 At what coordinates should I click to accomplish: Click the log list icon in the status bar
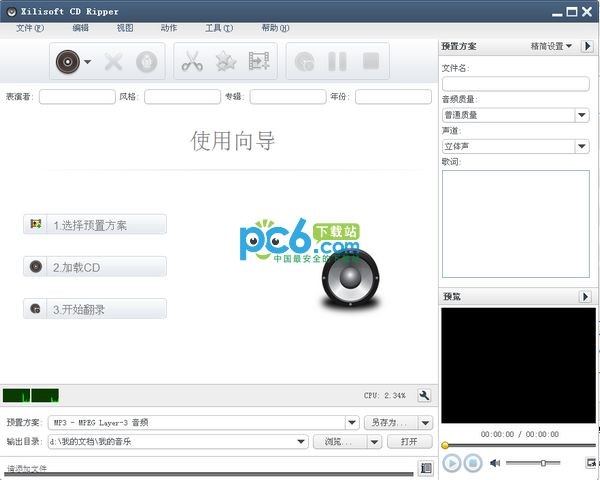[426, 467]
